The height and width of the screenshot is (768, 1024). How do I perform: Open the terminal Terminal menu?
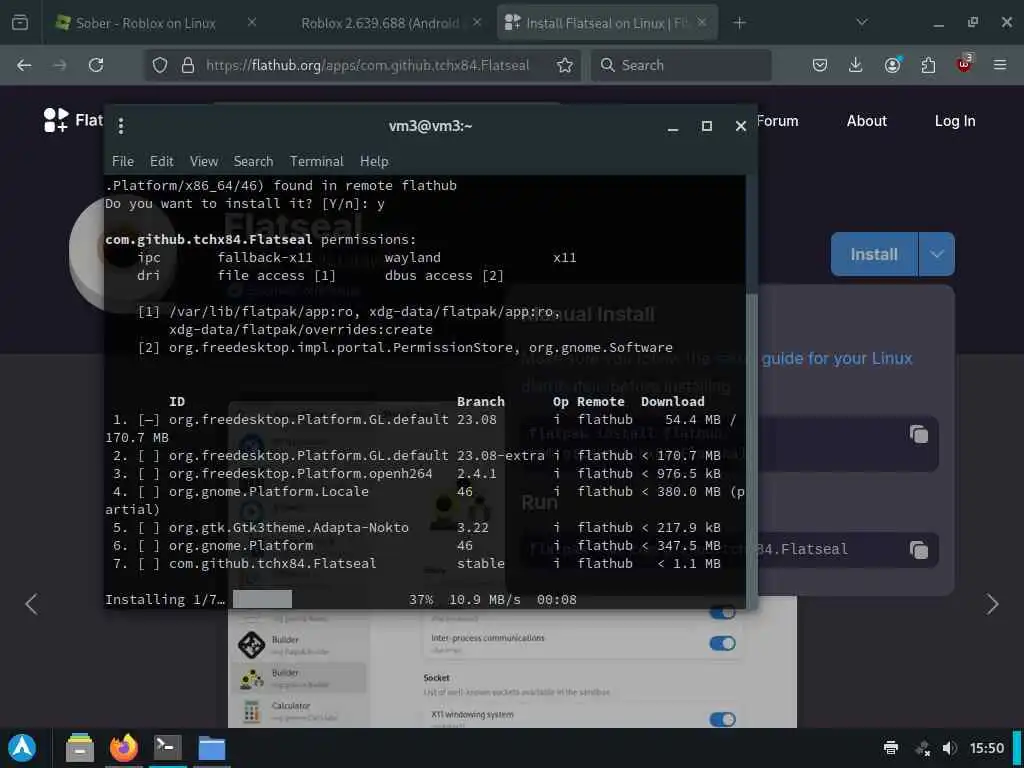tap(317, 161)
